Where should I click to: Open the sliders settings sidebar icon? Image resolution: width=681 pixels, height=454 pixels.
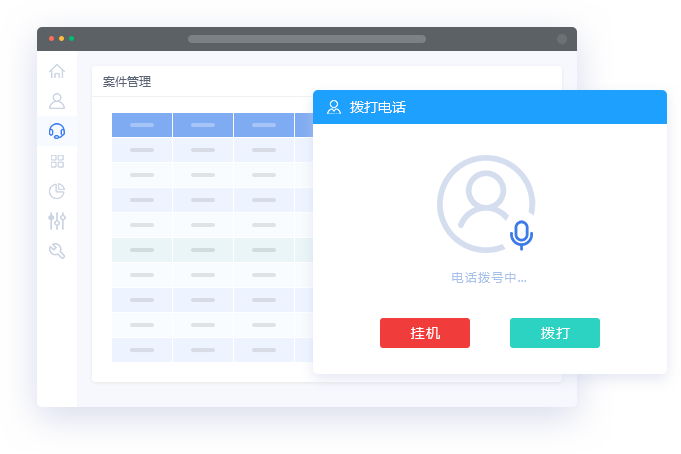[57, 221]
